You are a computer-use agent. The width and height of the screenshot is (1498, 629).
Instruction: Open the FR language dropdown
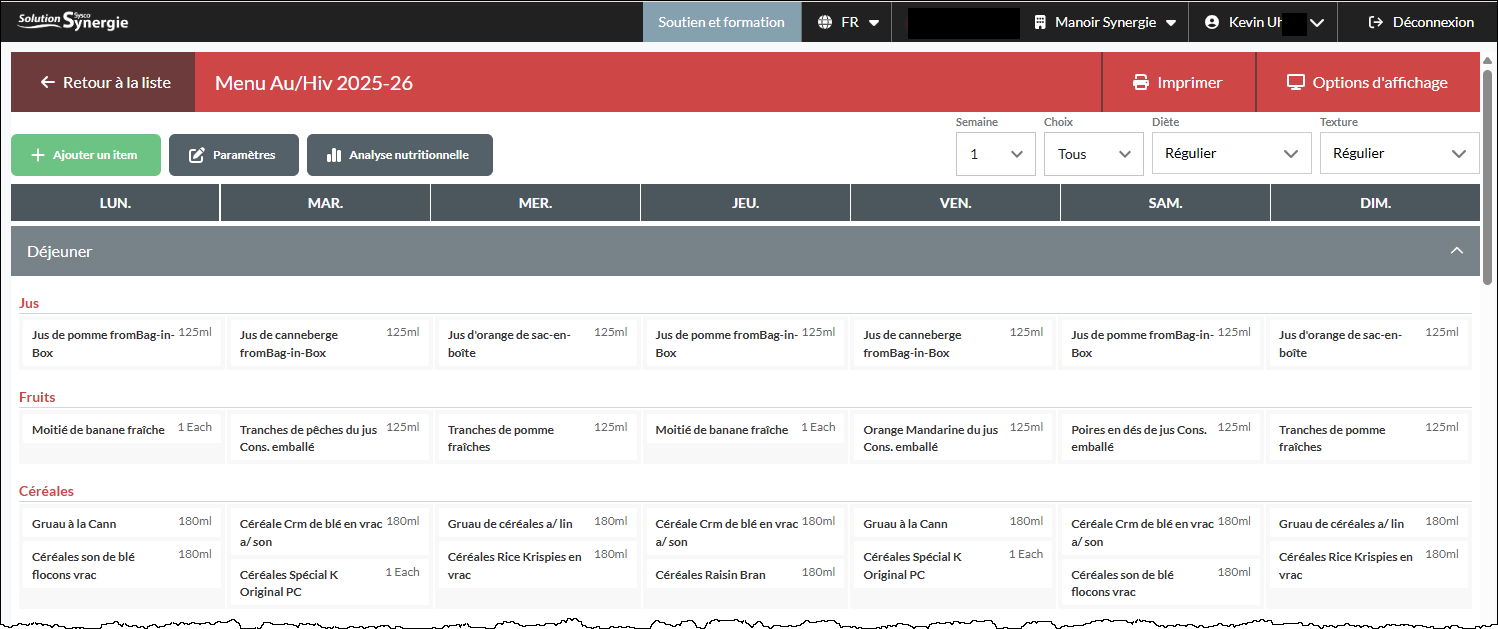tap(849, 22)
